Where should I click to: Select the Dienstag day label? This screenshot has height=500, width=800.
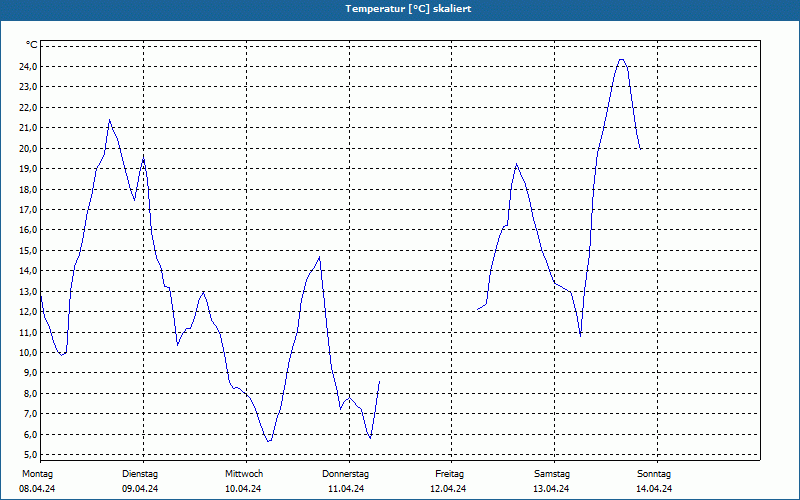tap(140, 474)
